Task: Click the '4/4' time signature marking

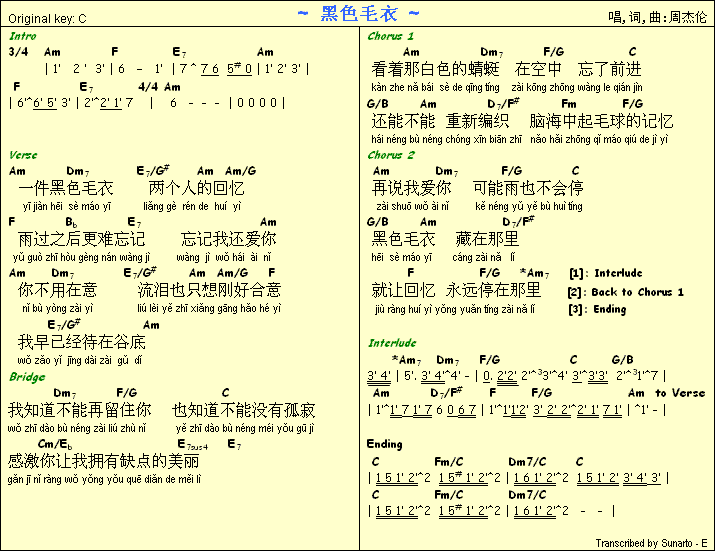Action: coord(148,87)
